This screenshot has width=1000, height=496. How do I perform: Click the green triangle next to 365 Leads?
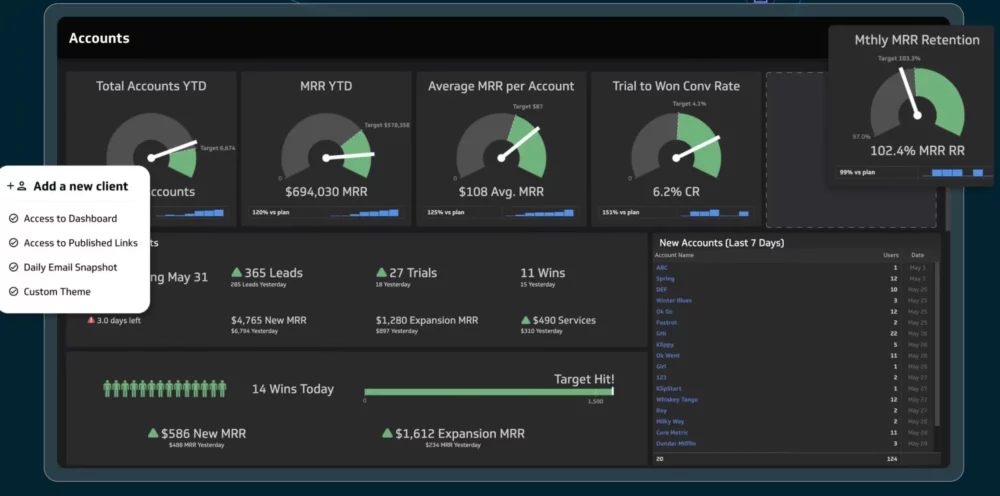[x=237, y=272]
